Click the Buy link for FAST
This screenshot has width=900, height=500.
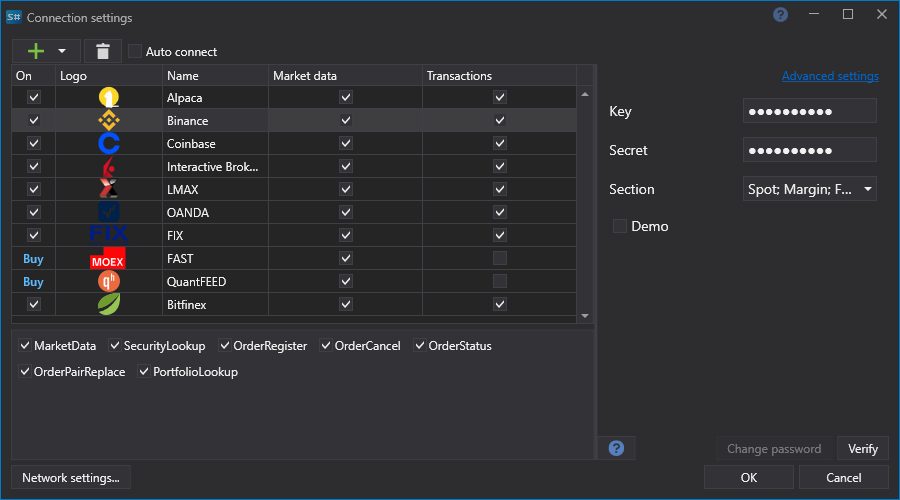pyautogui.click(x=33, y=259)
